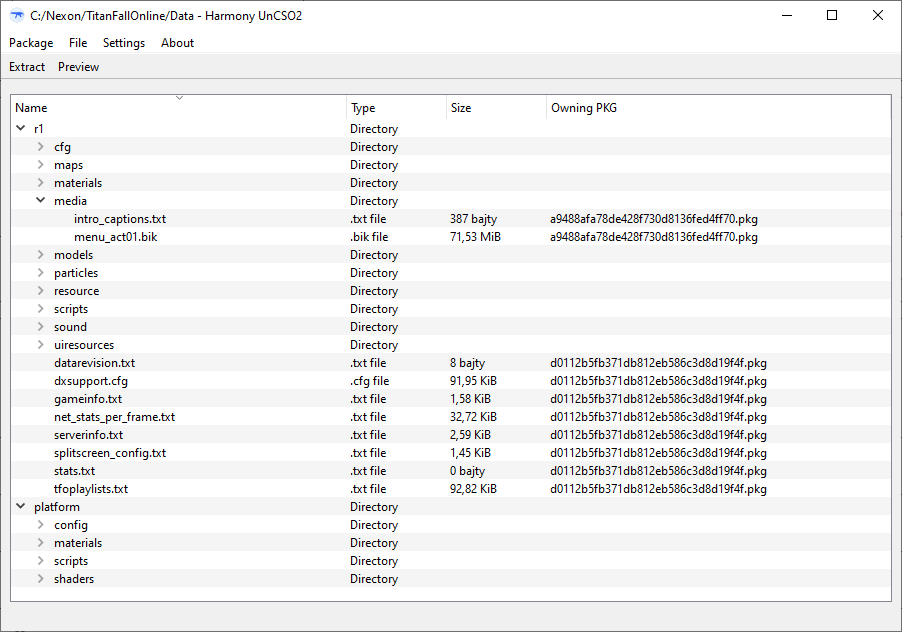The width and height of the screenshot is (902, 632).
Task: Open the Settings menu
Action: coord(124,43)
